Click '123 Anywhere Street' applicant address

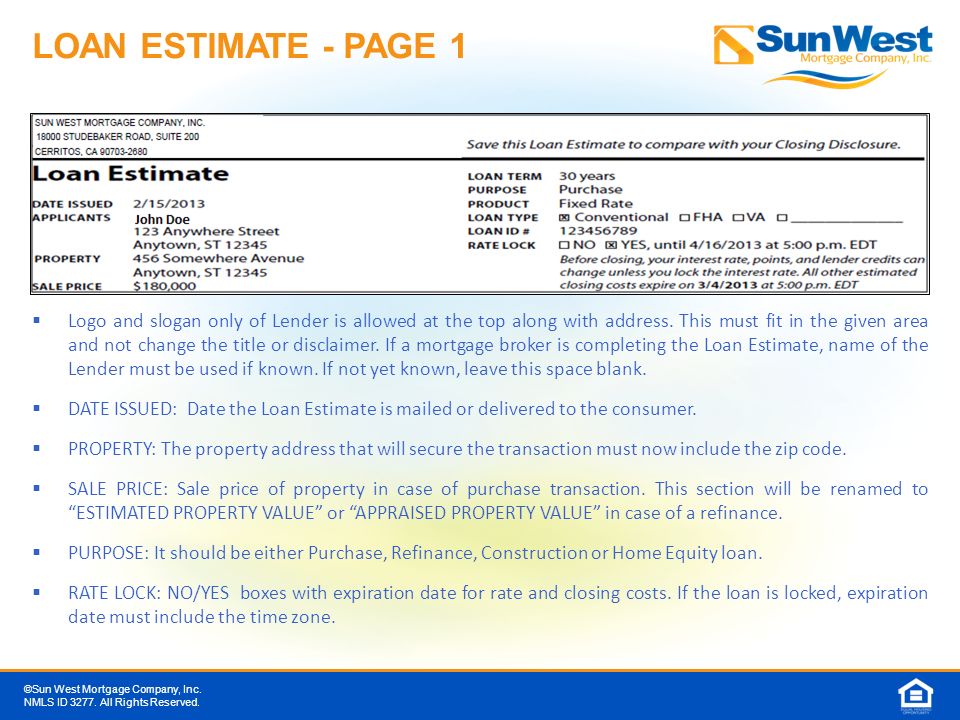pos(206,231)
